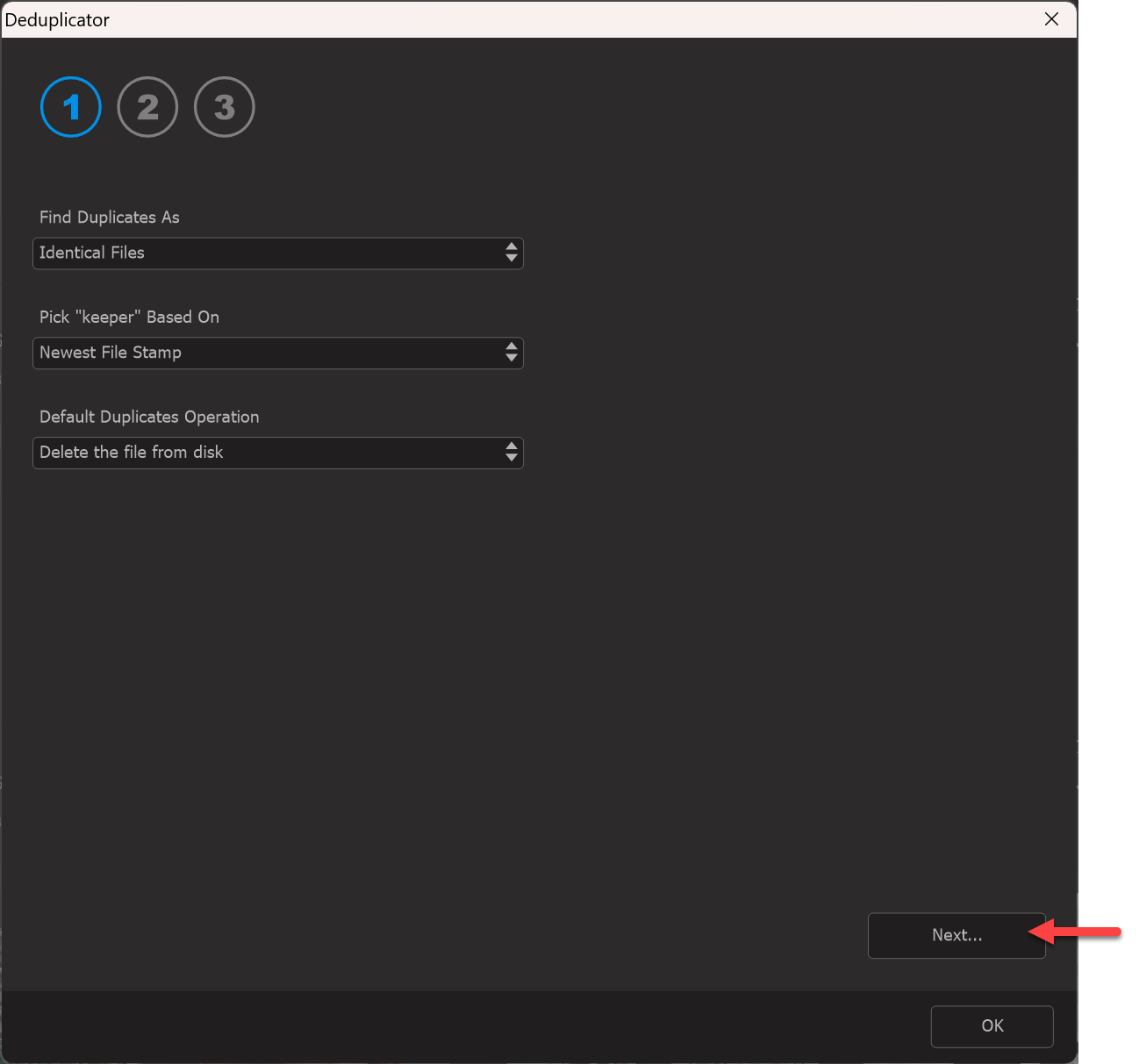Click the "Default Duplicates Operation" label

pos(149,418)
